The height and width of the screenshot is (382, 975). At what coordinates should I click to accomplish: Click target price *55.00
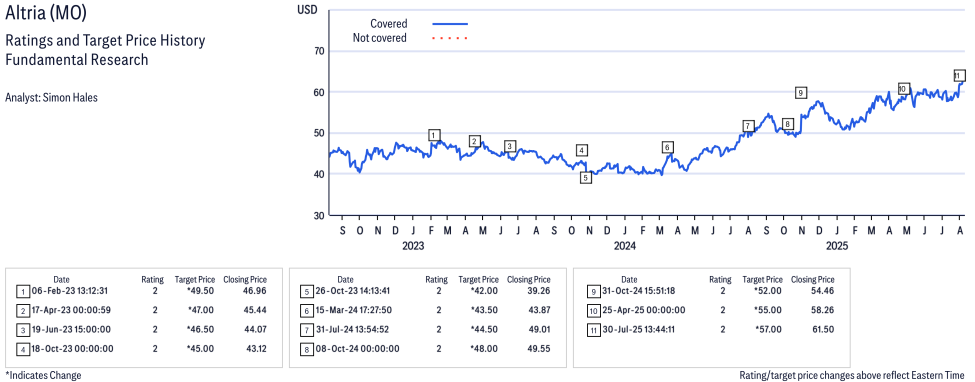[x=769, y=310]
